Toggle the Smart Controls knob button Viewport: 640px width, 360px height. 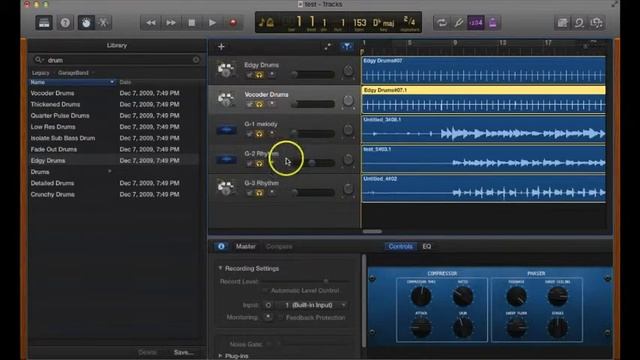(x=86, y=23)
